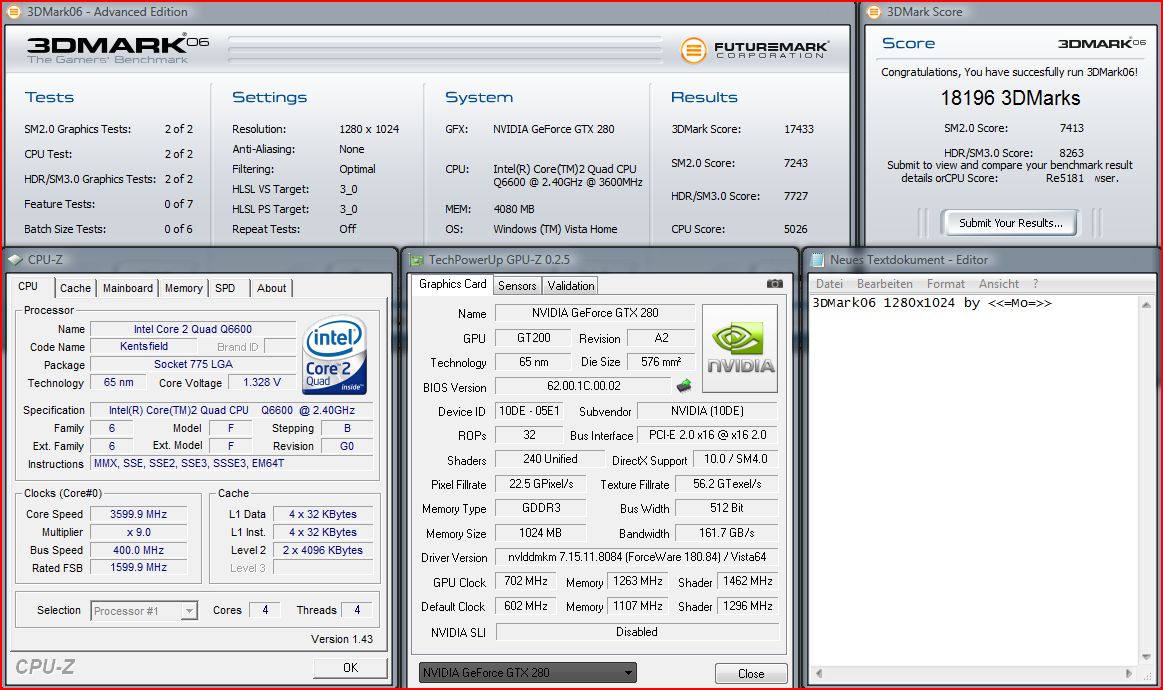Click the Editor horizontal scrollbar left arrow
Screen dimensions: 1163x690
coord(819,674)
